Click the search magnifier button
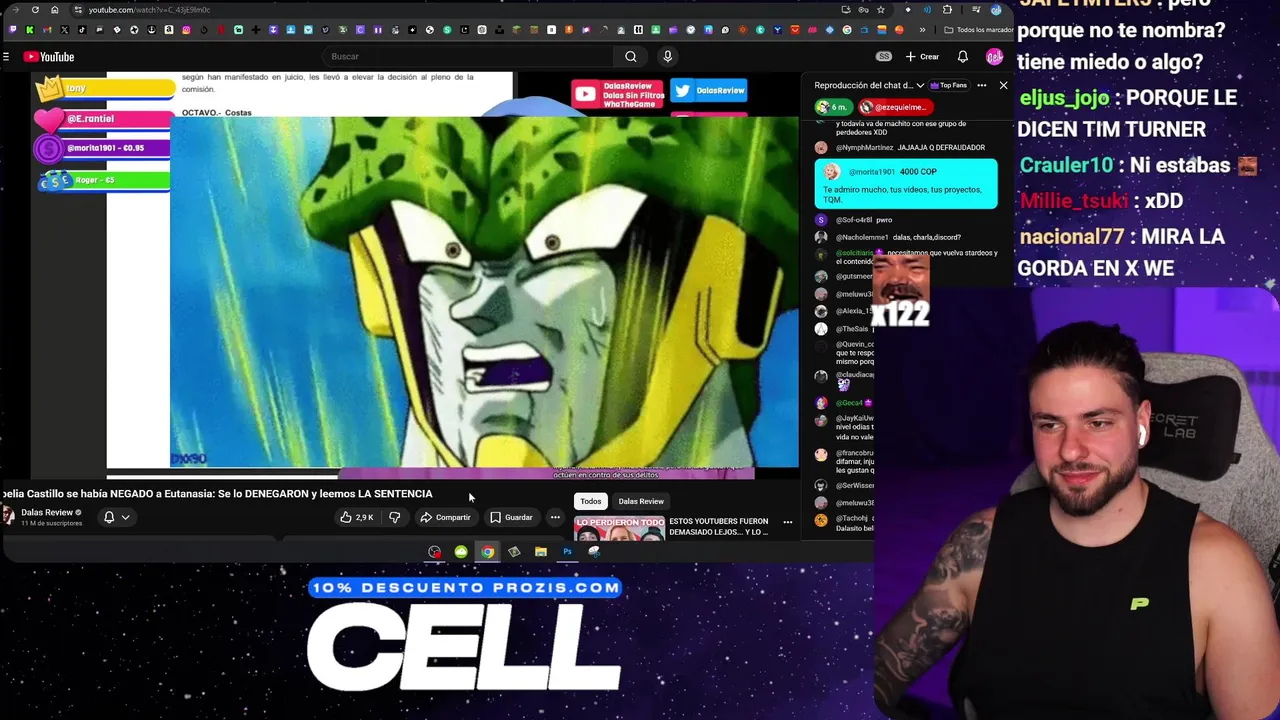The height and width of the screenshot is (720, 1280). coord(631,57)
